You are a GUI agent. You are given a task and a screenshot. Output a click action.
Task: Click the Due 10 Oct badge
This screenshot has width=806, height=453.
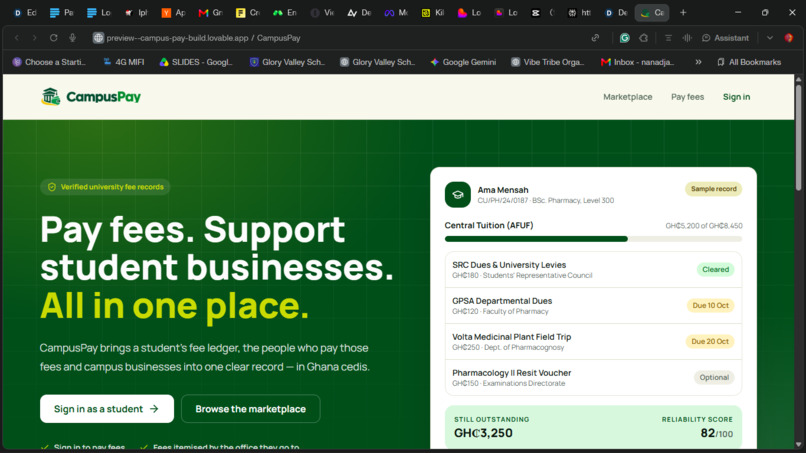(710, 305)
